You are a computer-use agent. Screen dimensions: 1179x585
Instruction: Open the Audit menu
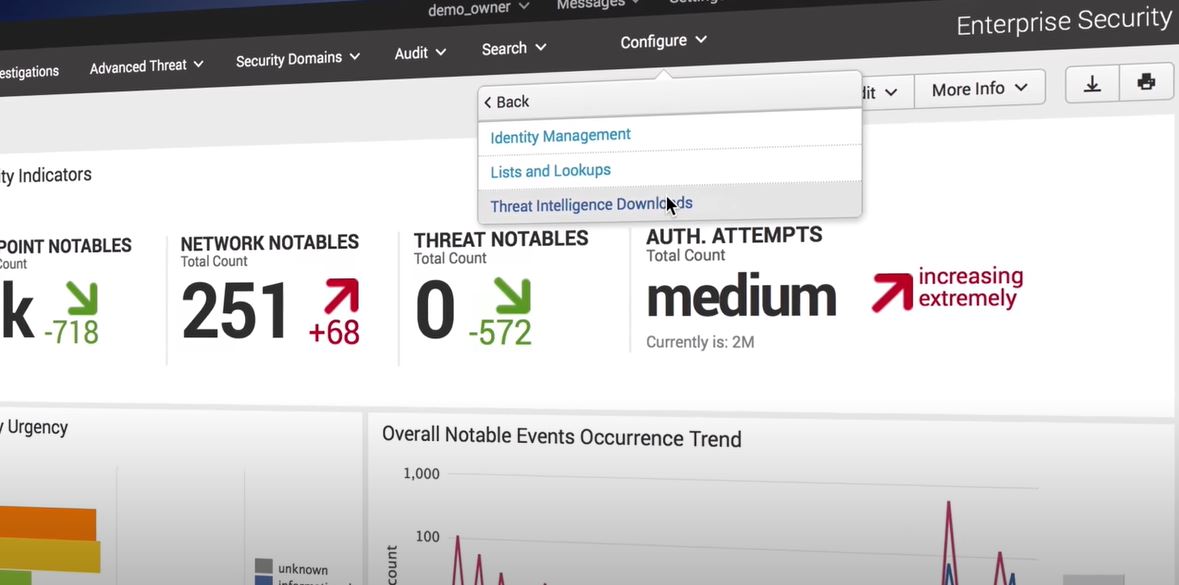420,53
